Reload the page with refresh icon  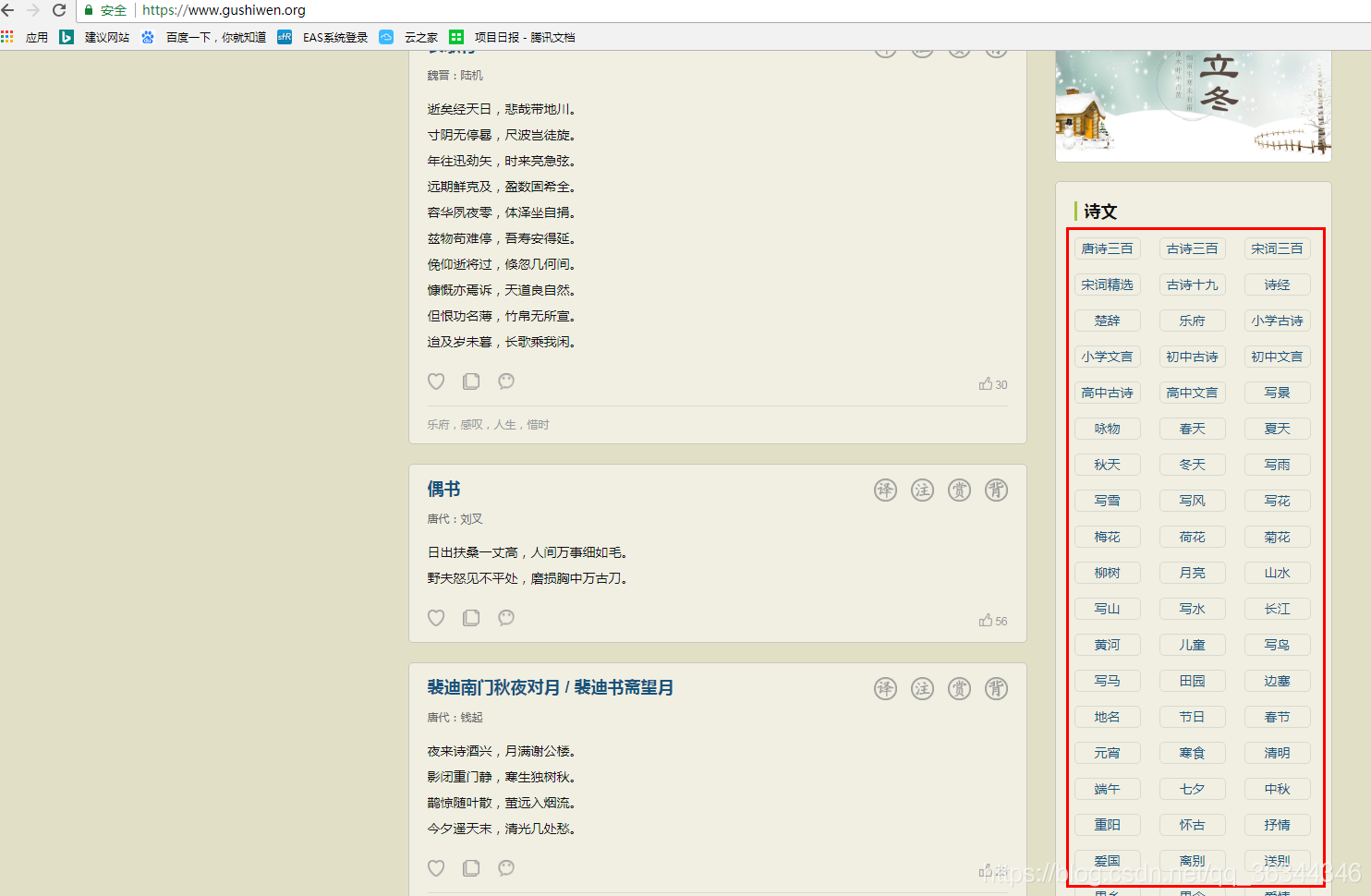(59, 10)
